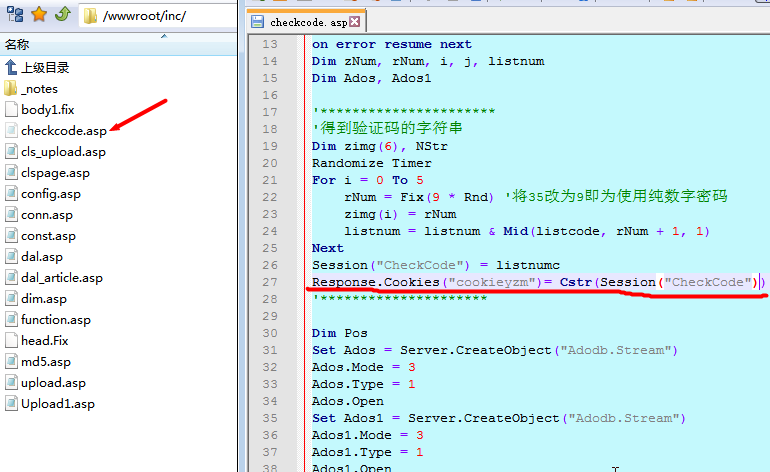Click the 'Ados.Mode = 3' line
This screenshot has height=472, width=770.
[364, 367]
